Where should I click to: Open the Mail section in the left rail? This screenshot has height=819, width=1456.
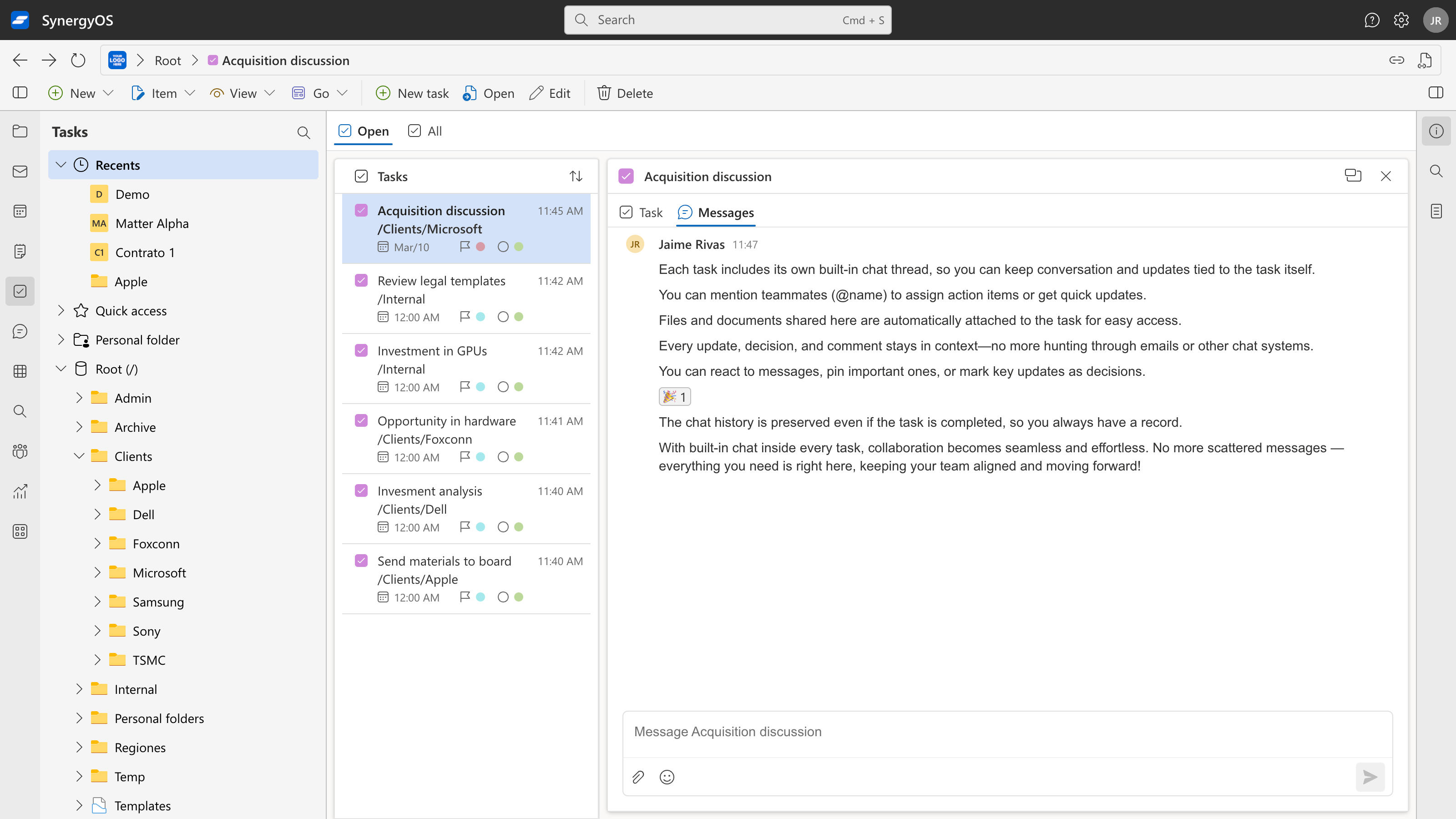[x=20, y=171]
